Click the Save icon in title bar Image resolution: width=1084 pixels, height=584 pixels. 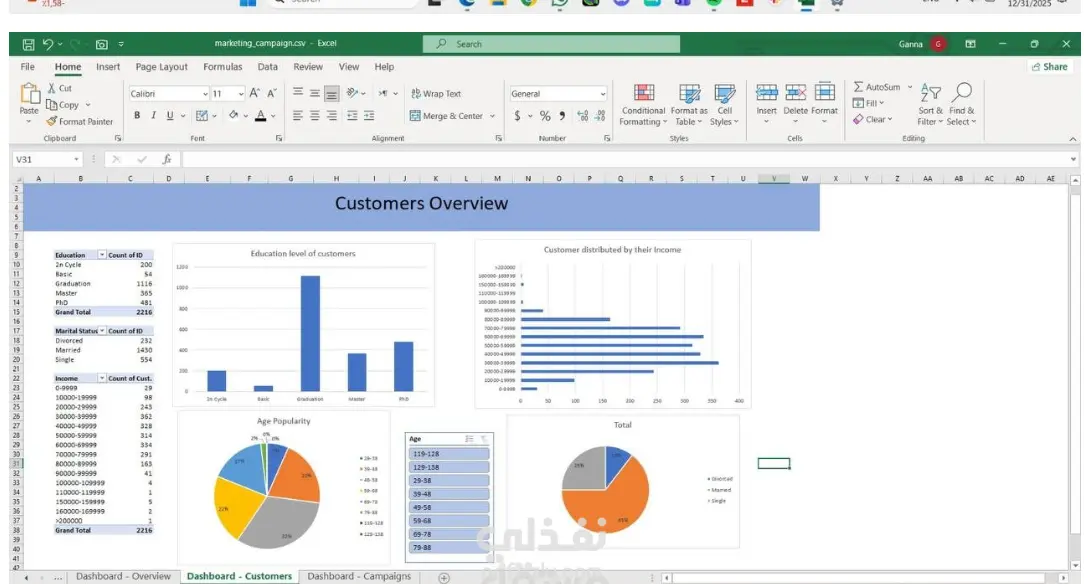(28, 44)
